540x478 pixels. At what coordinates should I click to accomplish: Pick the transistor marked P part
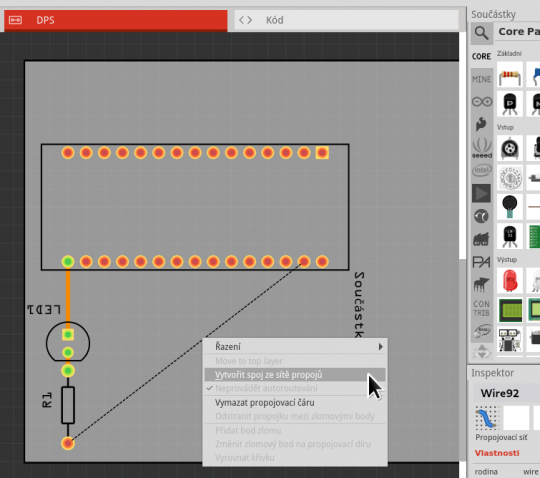click(x=510, y=104)
